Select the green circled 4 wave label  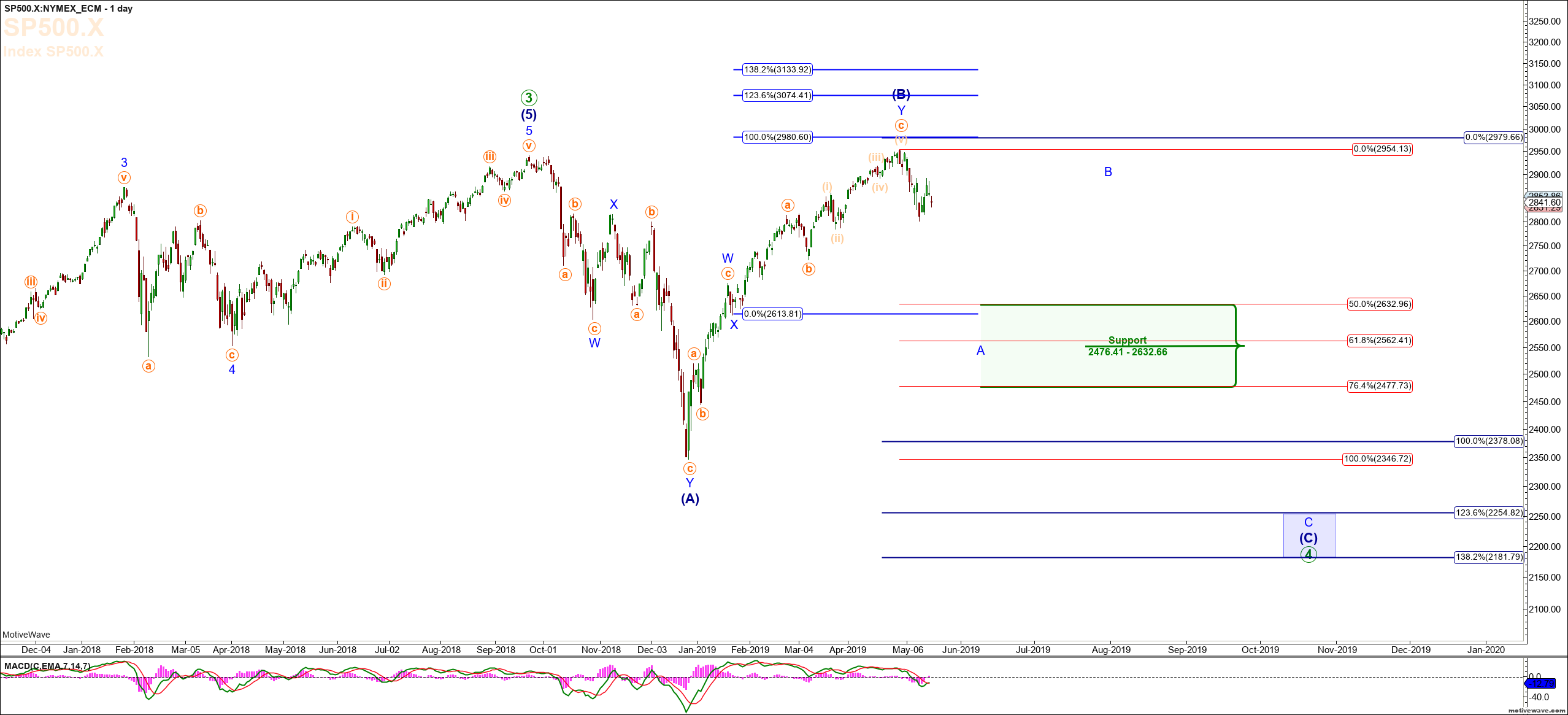pyautogui.click(x=1309, y=554)
